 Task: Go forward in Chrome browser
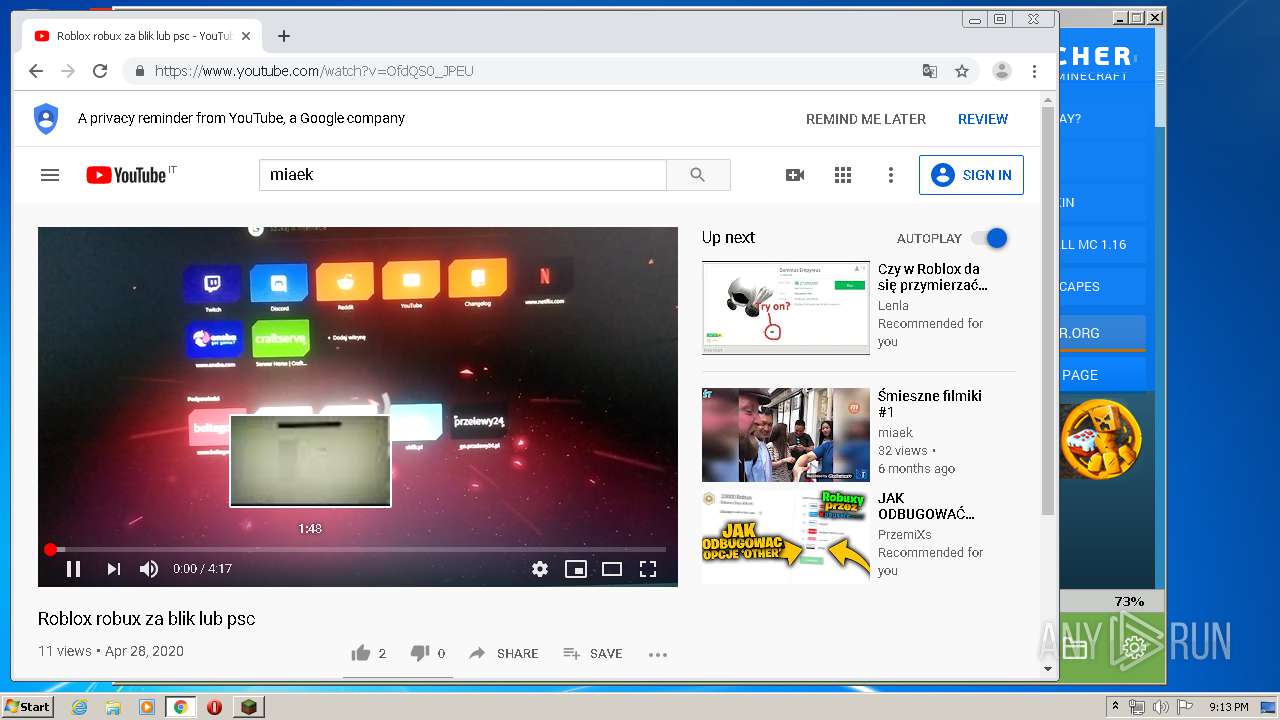click(x=68, y=71)
